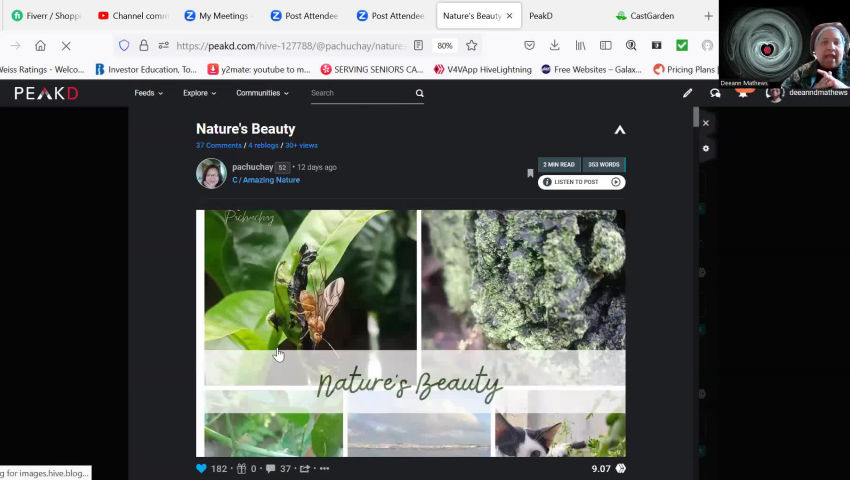Open a new browser tab
This screenshot has width=850, height=480.
(708, 16)
